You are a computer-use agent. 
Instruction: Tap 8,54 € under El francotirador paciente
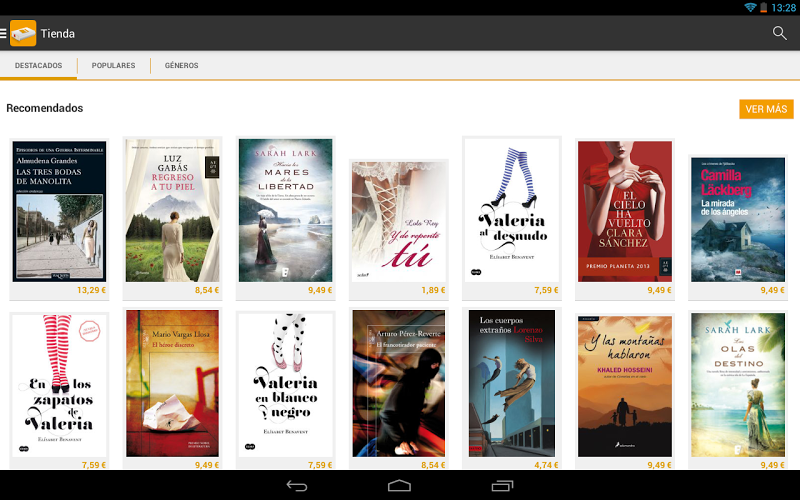(x=433, y=465)
